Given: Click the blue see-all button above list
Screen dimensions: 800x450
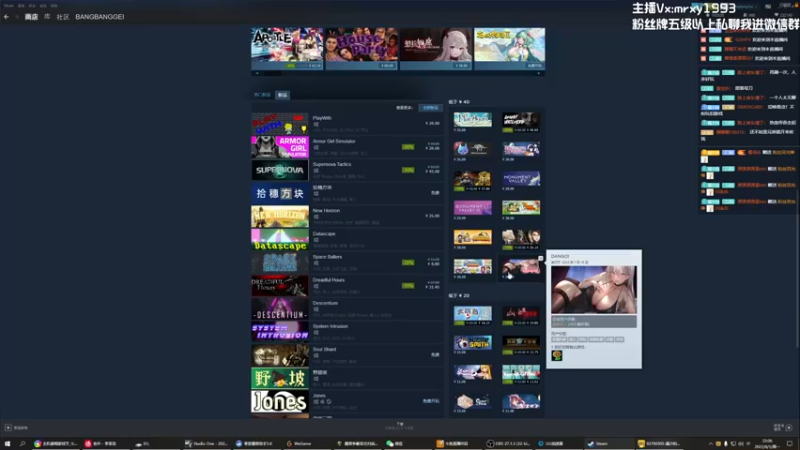Looking at the screenshot, I should 430,108.
